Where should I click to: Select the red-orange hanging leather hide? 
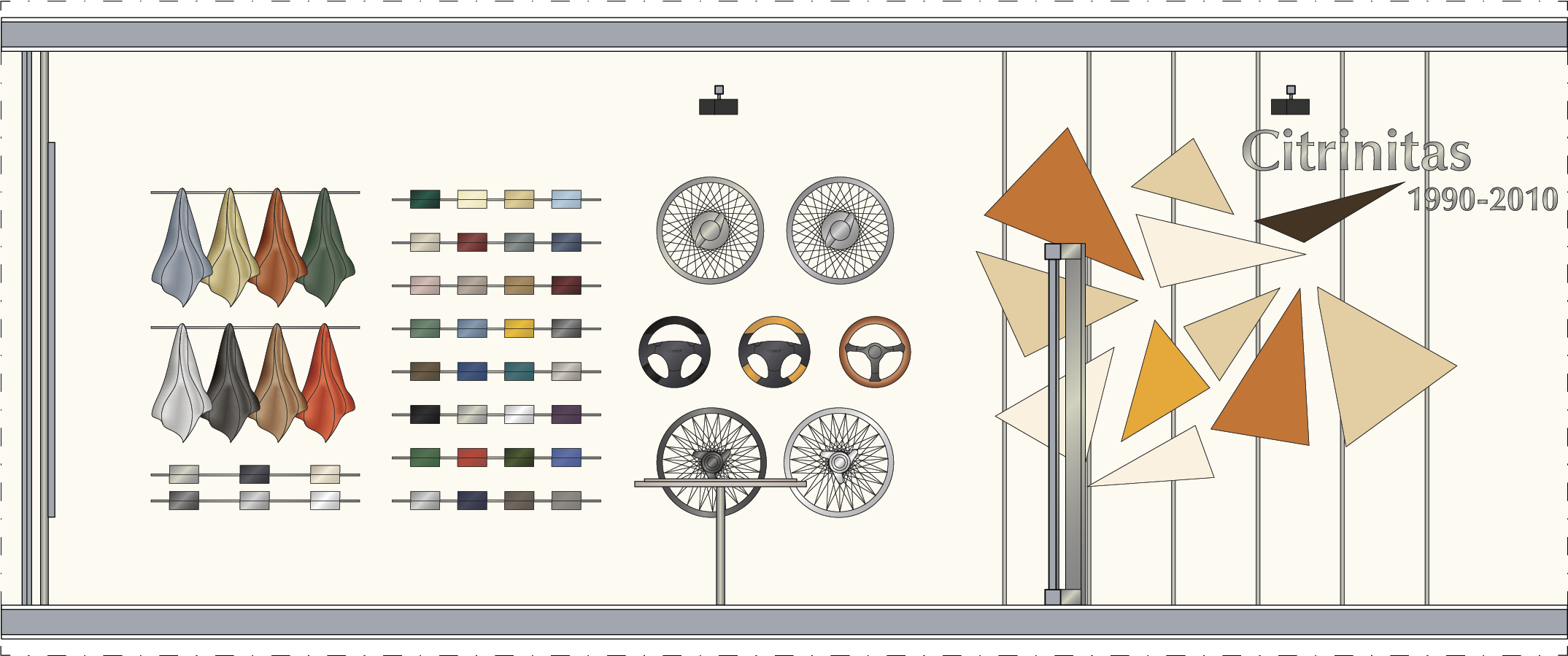pos(327,383)
